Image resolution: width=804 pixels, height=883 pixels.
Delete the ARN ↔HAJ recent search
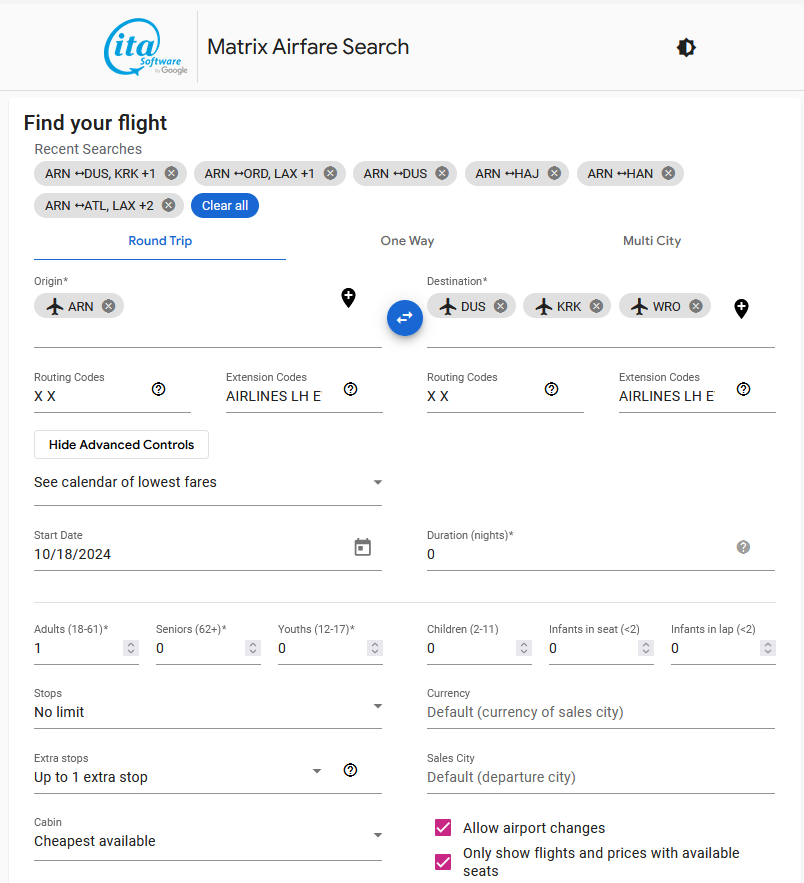[x=555, y=173]
